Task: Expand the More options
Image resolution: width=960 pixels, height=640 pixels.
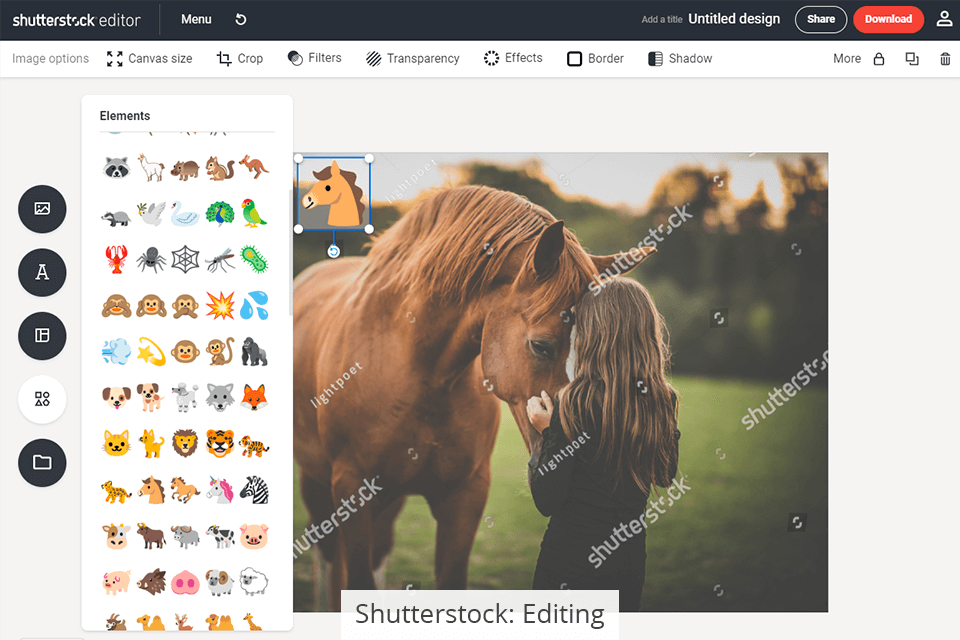Action: point(847,59)
